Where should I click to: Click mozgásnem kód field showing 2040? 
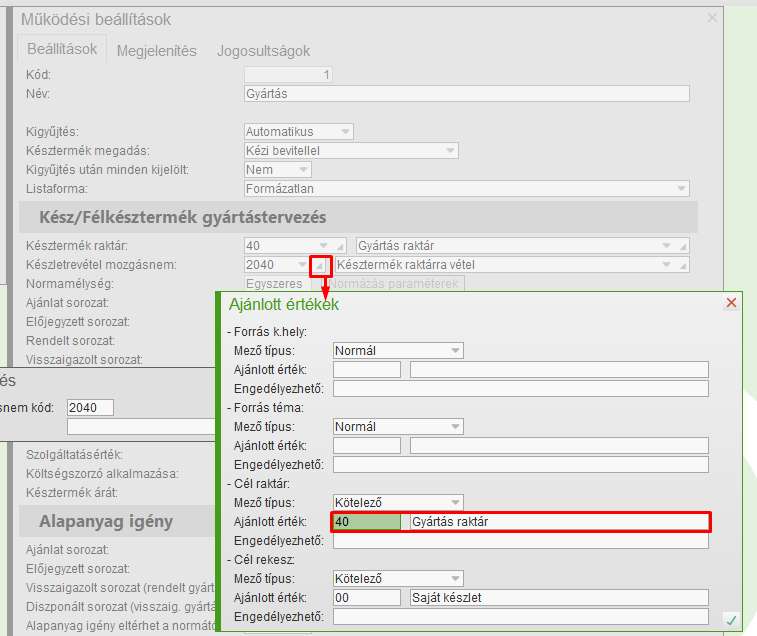tap(90, 408)
